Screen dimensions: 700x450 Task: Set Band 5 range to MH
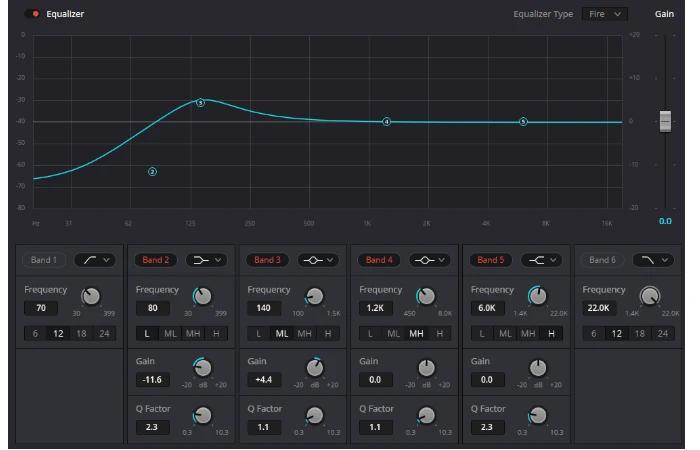pos(528,333)
